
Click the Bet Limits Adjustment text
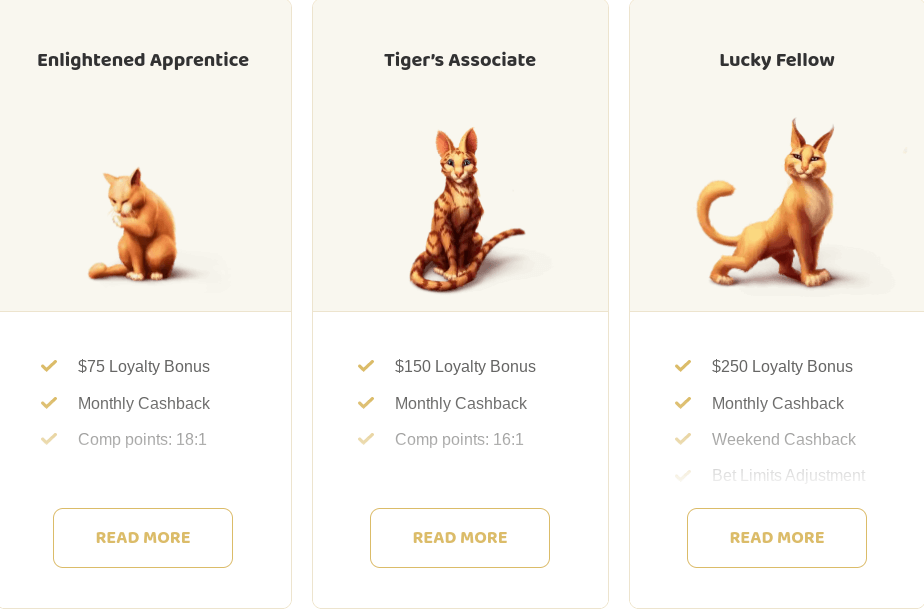point(788,476)
